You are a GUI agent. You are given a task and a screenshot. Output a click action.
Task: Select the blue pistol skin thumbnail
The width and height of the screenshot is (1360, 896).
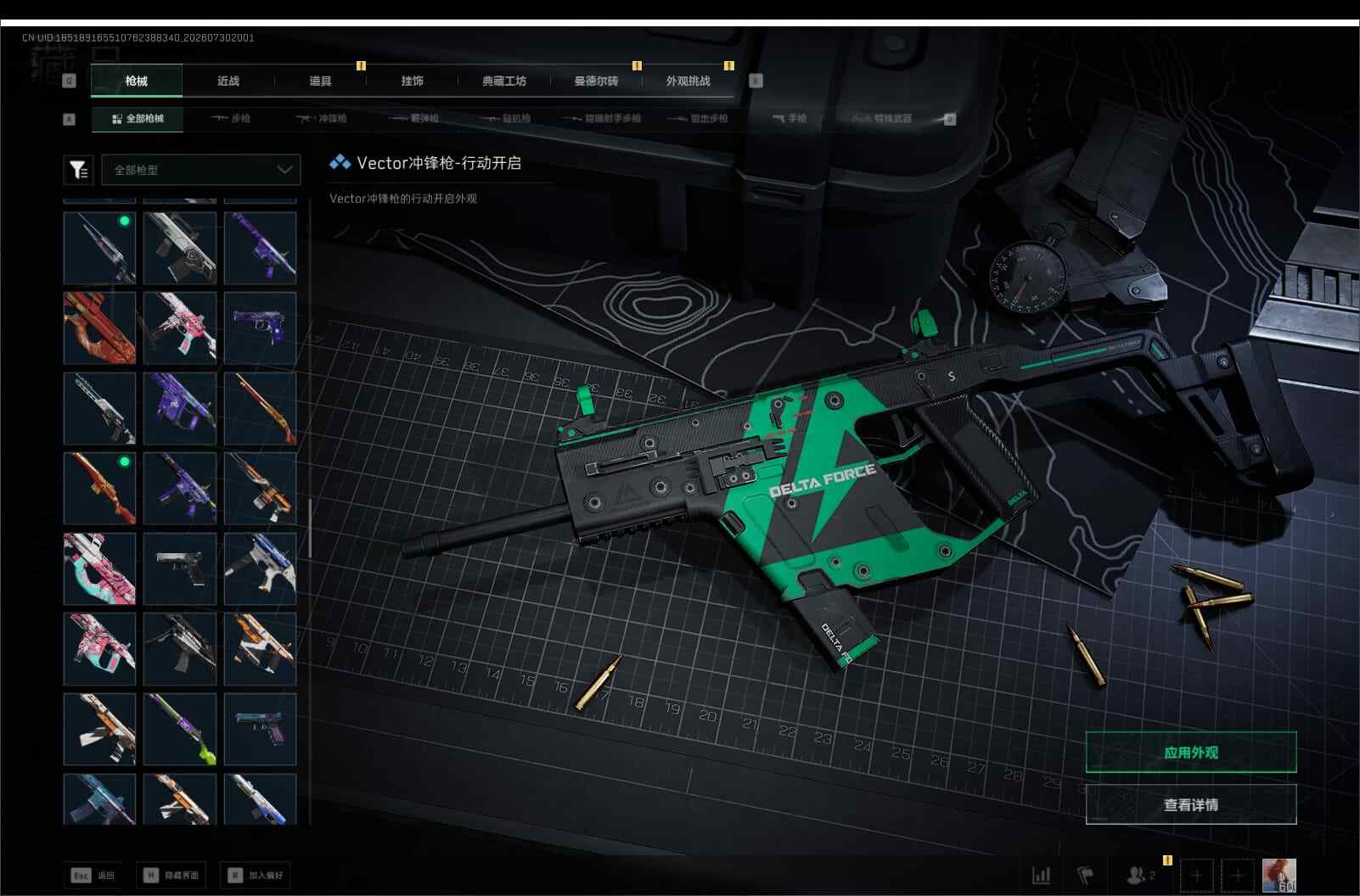(x=260, y=729)
